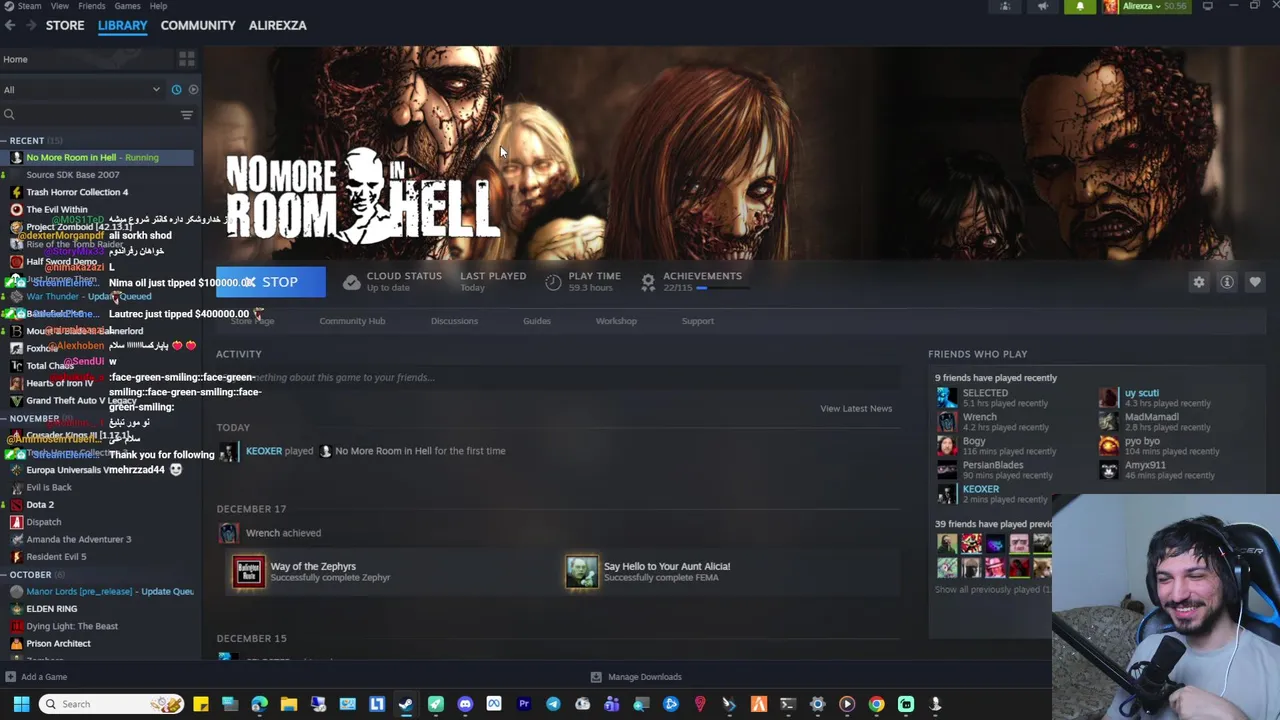The image size is (1280, 720).
Task: Open Google Chrome from the taskbar
Action: coord(876,704)
